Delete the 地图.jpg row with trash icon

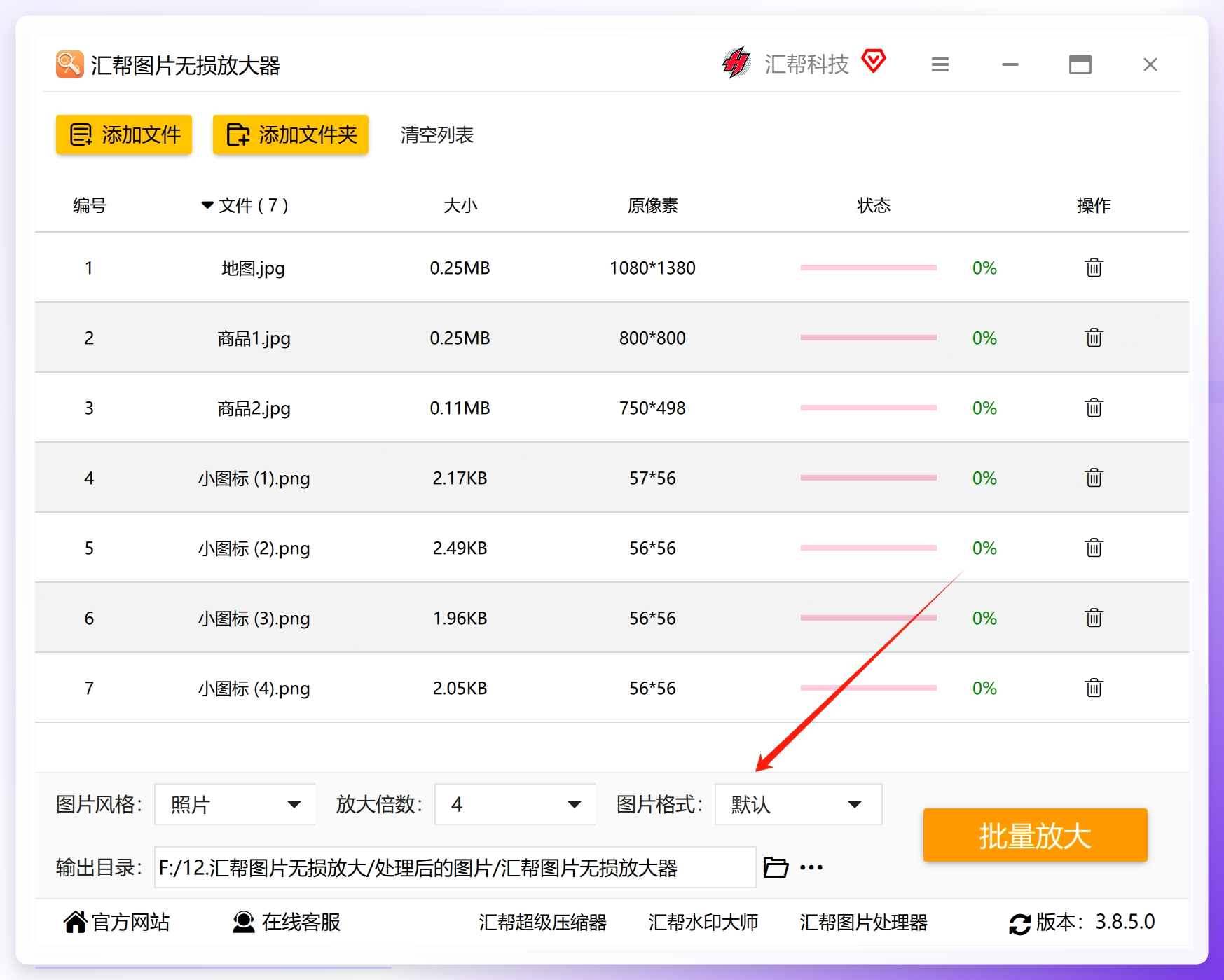[1094, 268]
